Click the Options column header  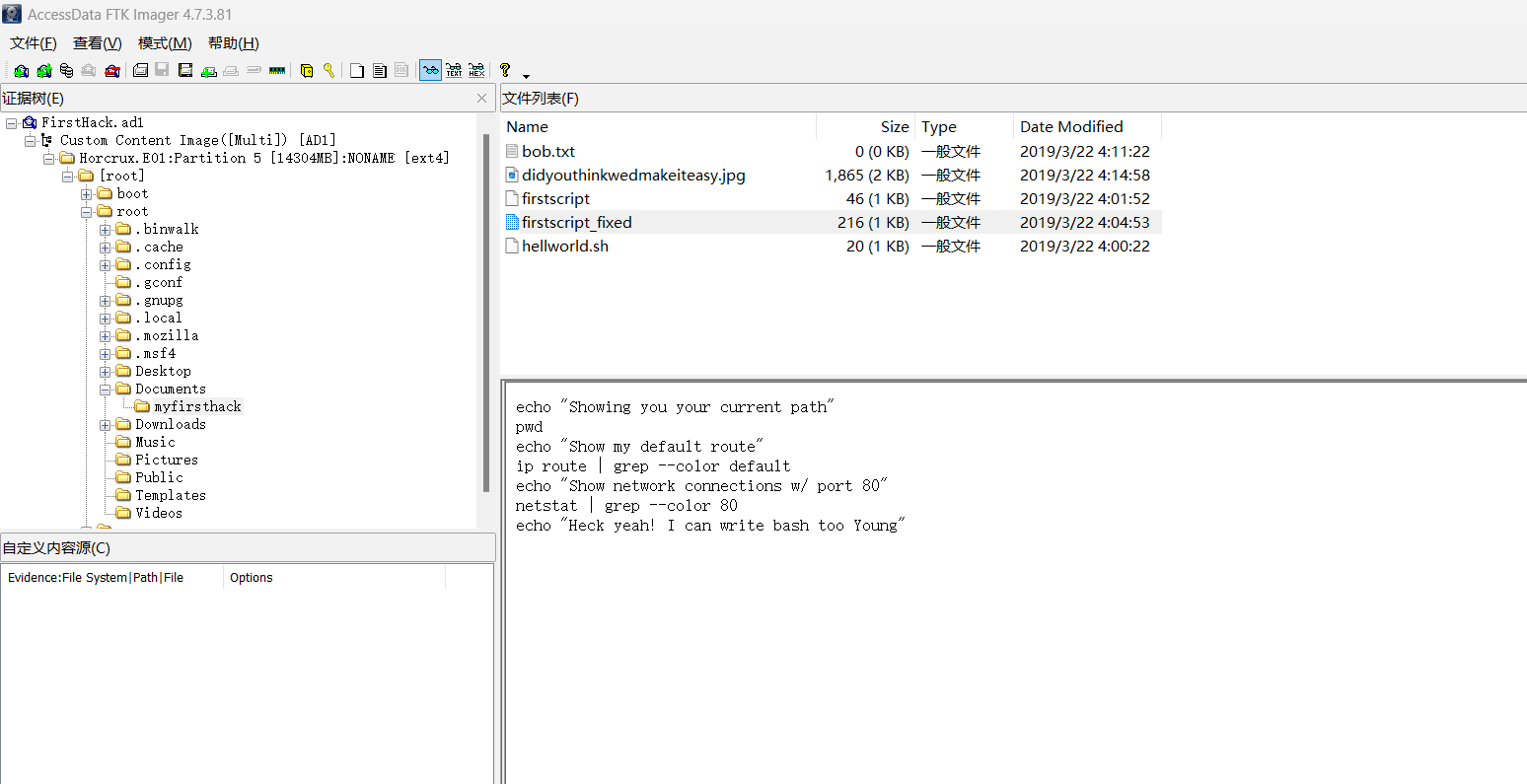(334, 578)
